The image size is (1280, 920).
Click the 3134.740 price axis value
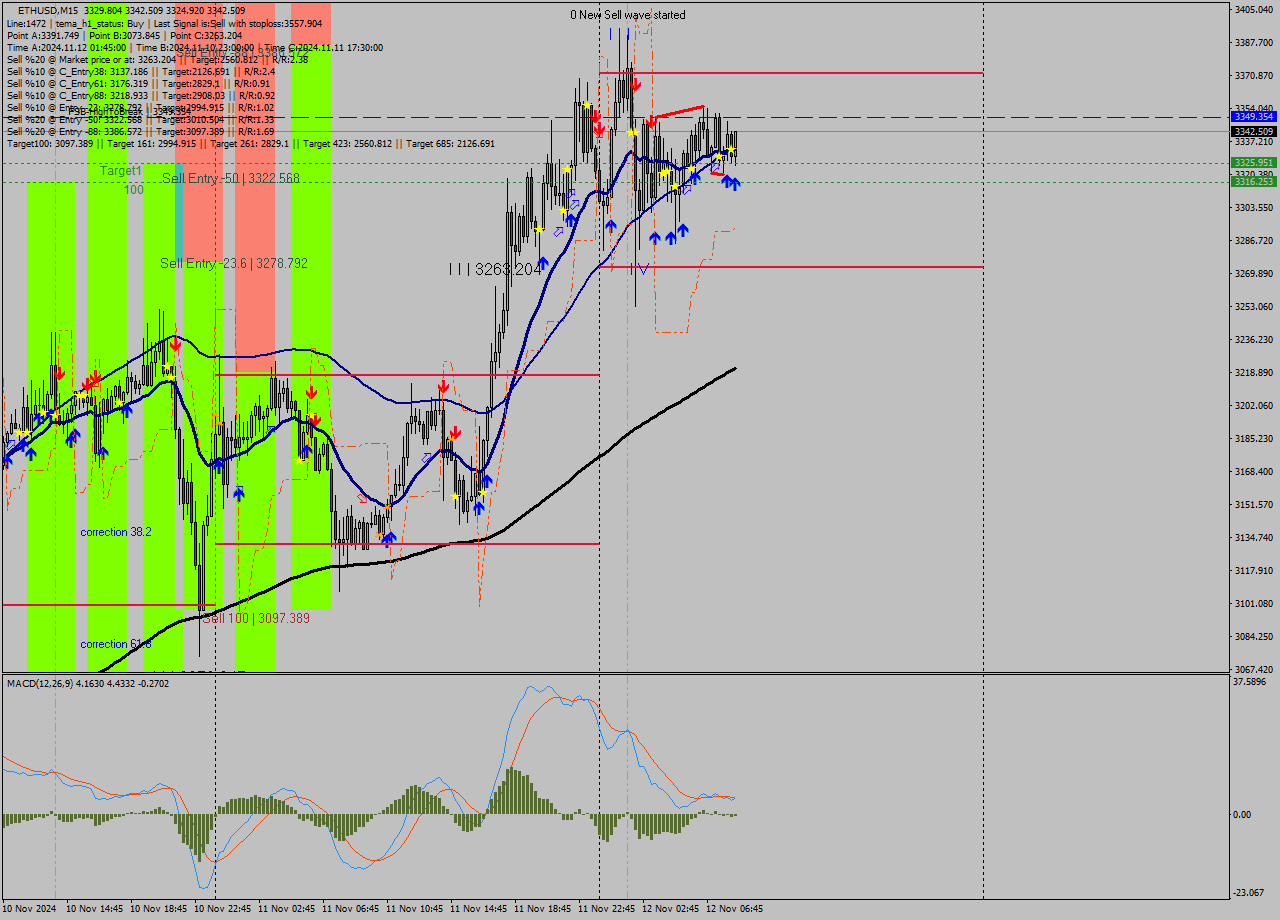pyautogui.click(x=1253, y=537)
